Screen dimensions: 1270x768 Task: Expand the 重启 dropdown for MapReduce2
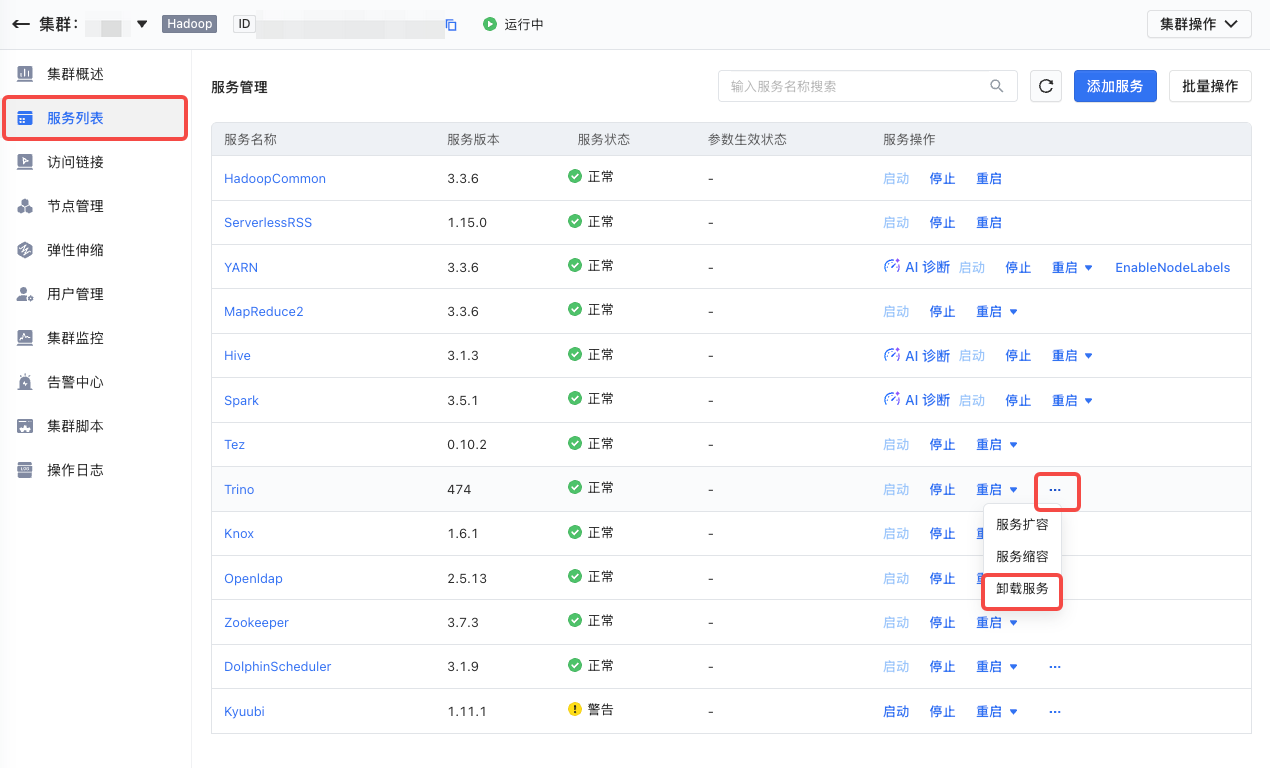coord(1013,312)
